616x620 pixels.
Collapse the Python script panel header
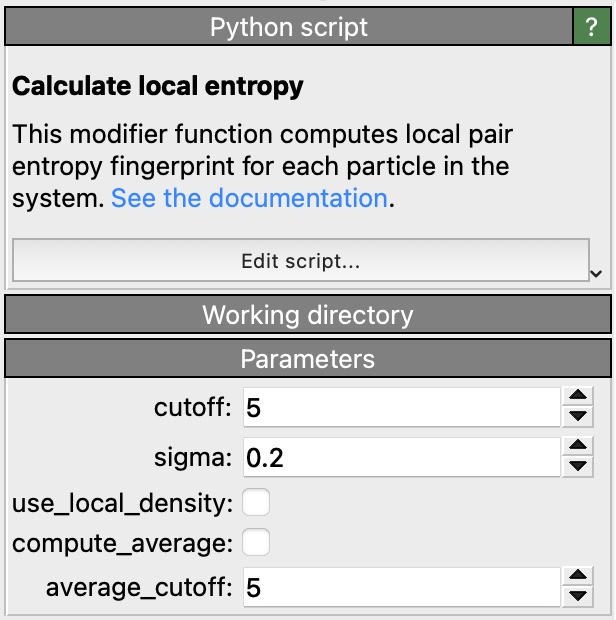pyautogui.click(x=288, y=27)
